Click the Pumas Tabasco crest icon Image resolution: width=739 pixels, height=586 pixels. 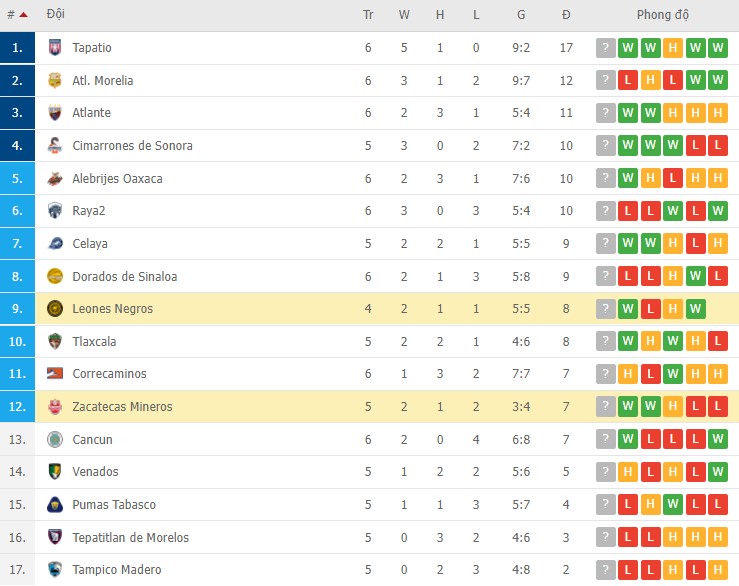[55, 505]
